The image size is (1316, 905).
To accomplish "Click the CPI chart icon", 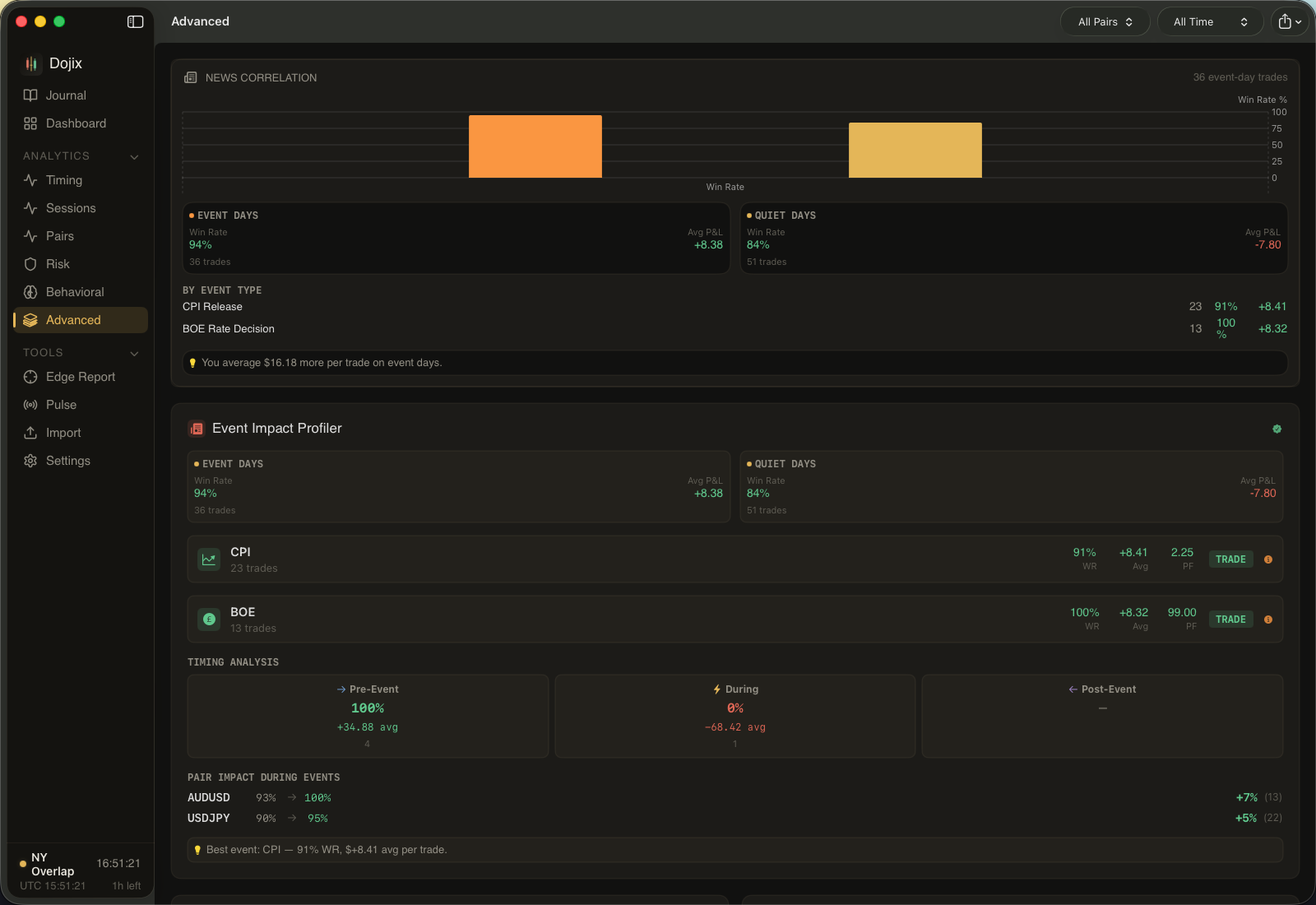I will (x=209, y=559).
